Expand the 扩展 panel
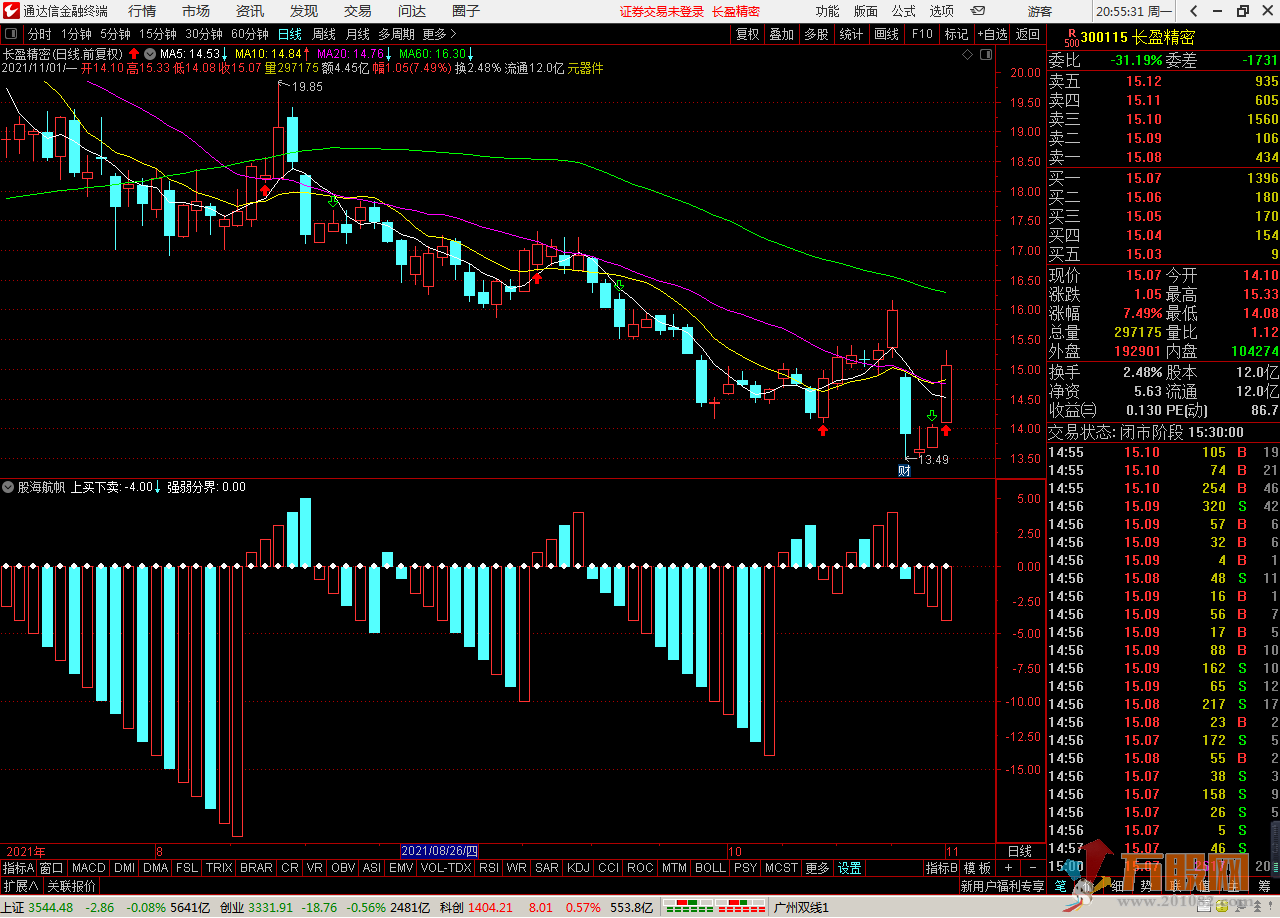 [20, 886]
